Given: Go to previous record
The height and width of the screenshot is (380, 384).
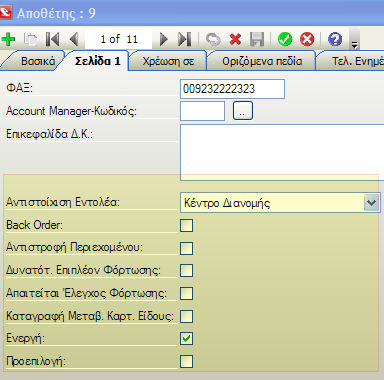Looking at the screenshot, I should (x=74, y=39).
